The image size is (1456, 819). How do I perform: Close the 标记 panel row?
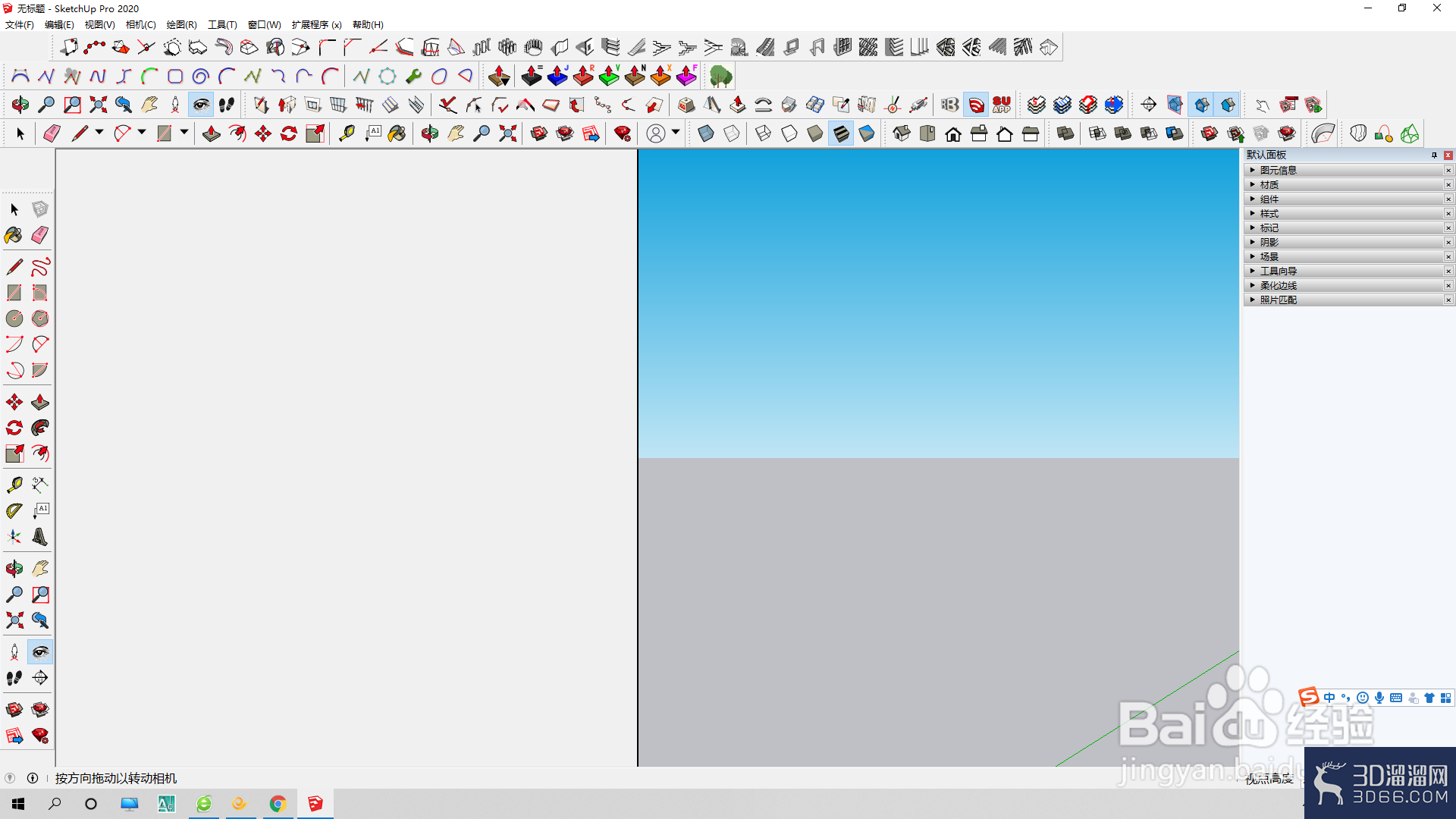point(1448,228)
